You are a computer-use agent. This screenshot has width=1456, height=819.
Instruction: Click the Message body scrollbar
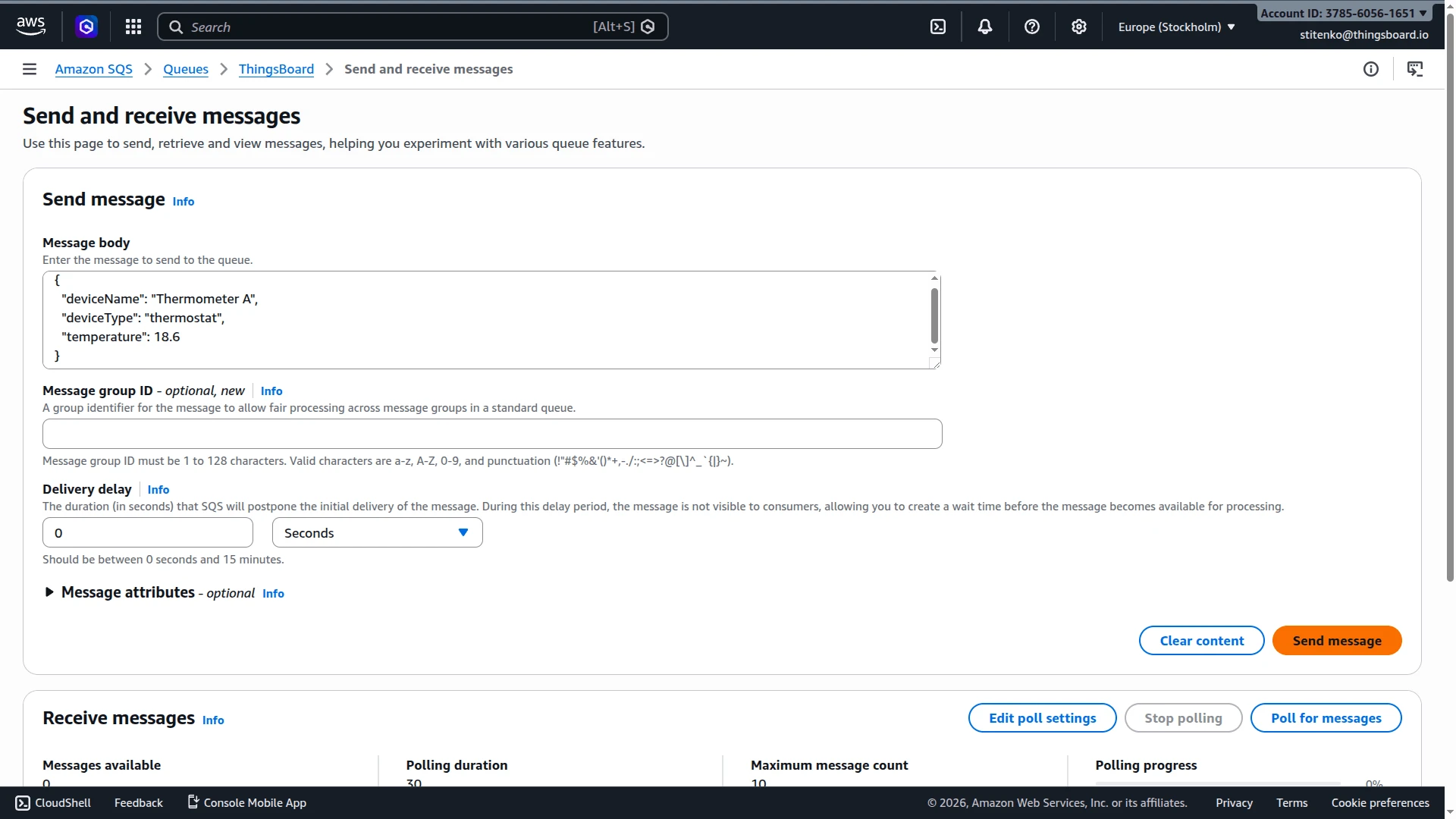[x=934, y=315]
